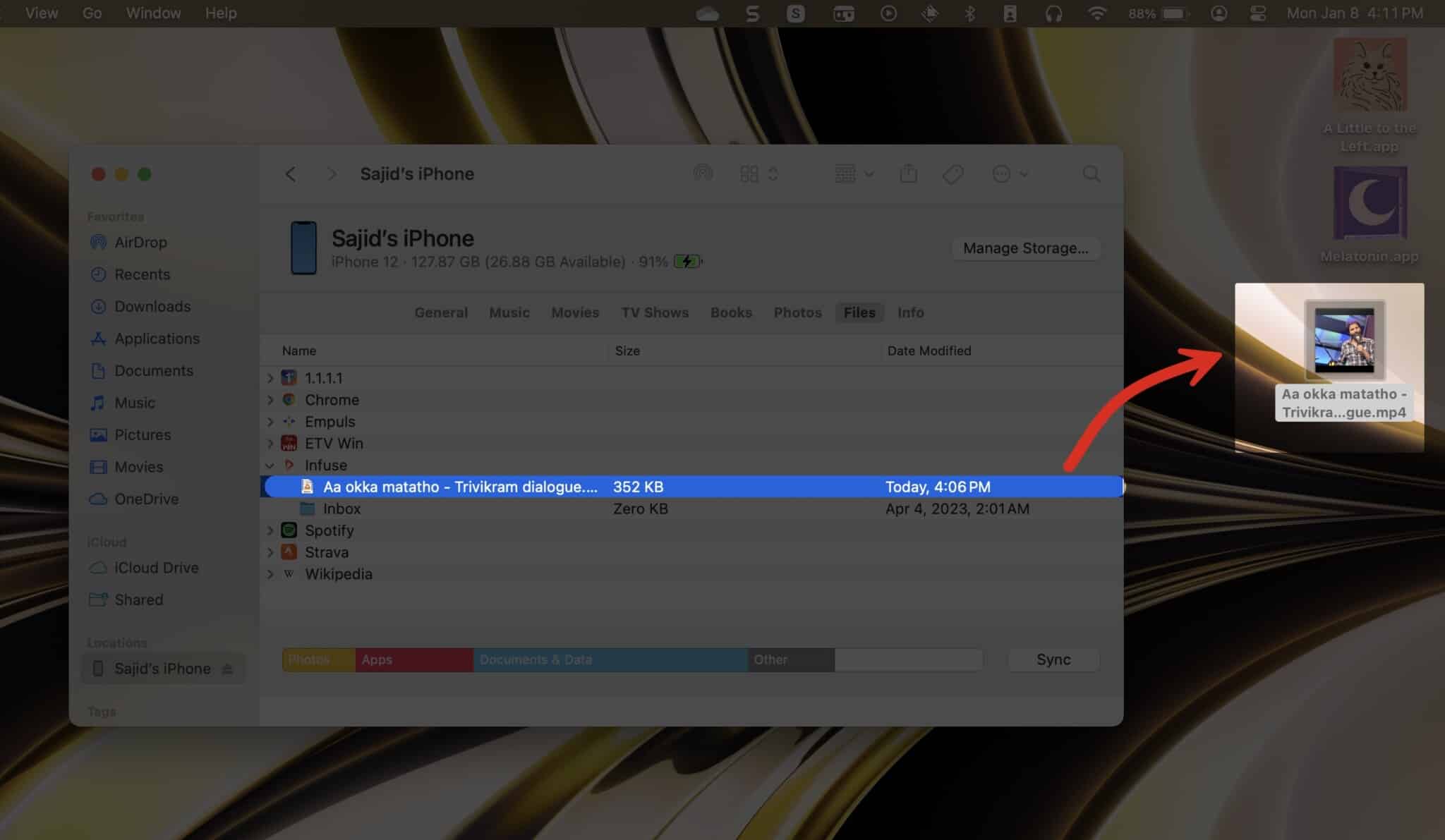Click the tag icon in toolbar

click(952, 174)
